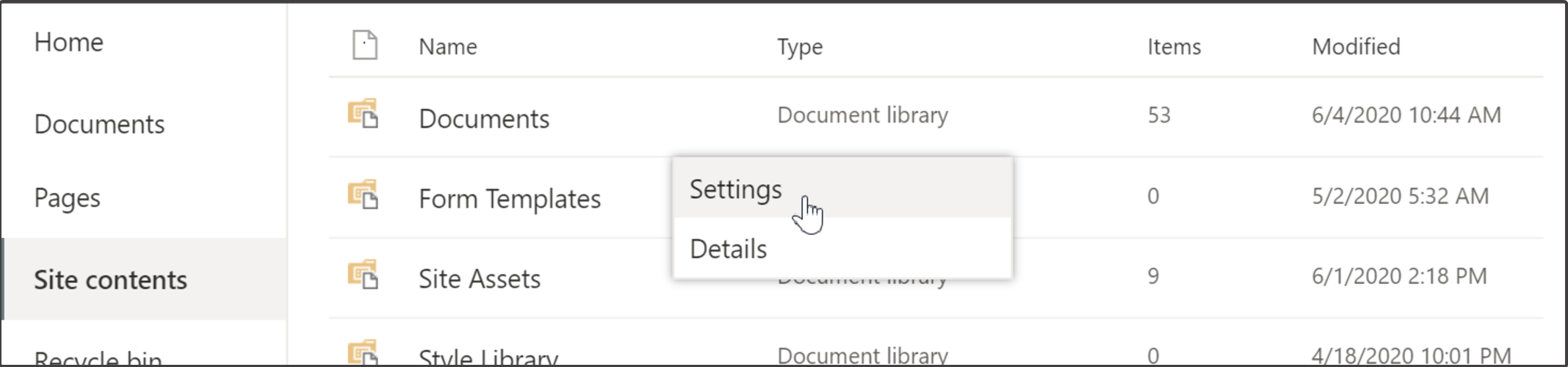The width and height of the screenshot is (1568, 367).
Task: Select Site contents in the sidebar
Action: 110,280
